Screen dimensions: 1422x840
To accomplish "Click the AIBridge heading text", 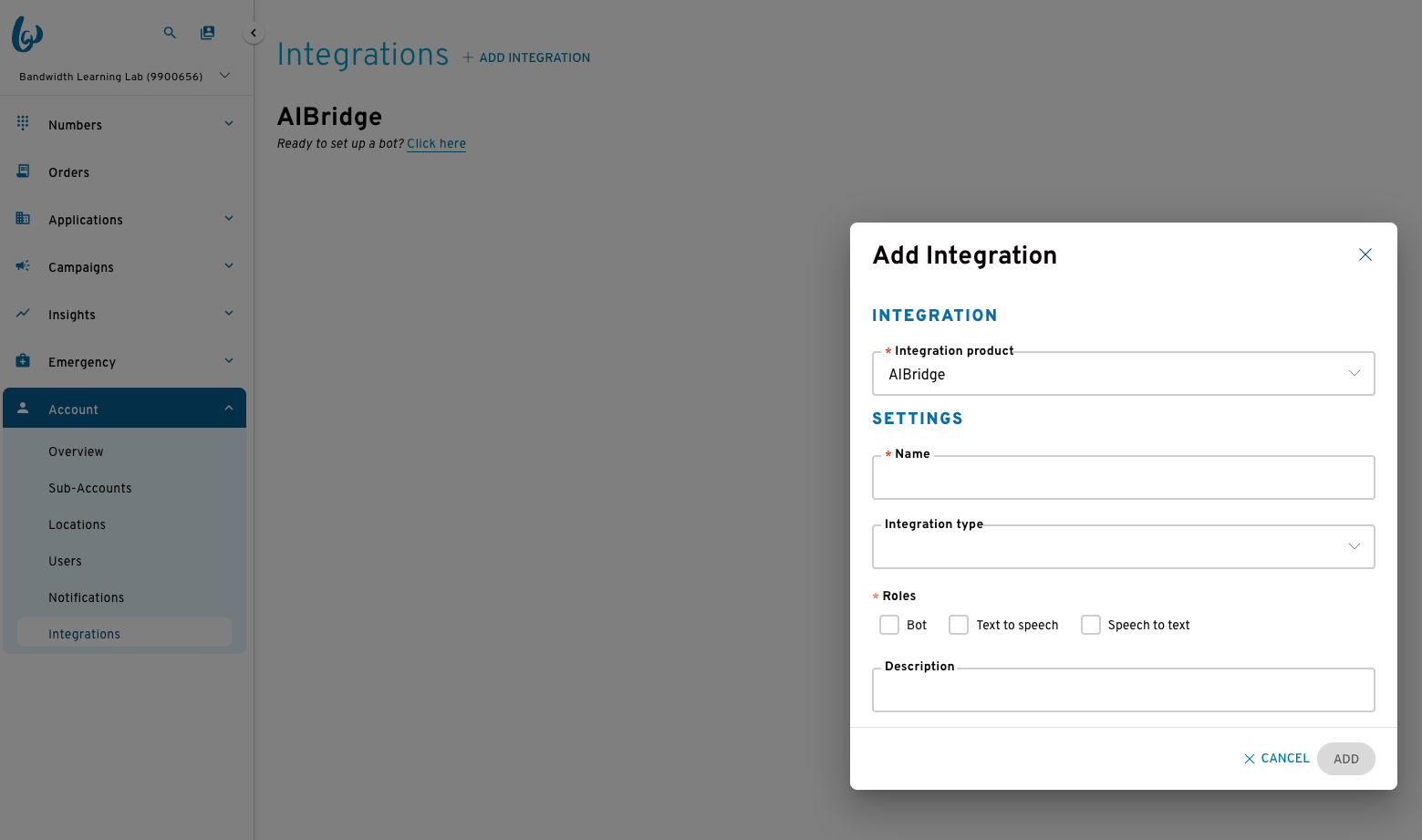I will [x=329, y=117].
